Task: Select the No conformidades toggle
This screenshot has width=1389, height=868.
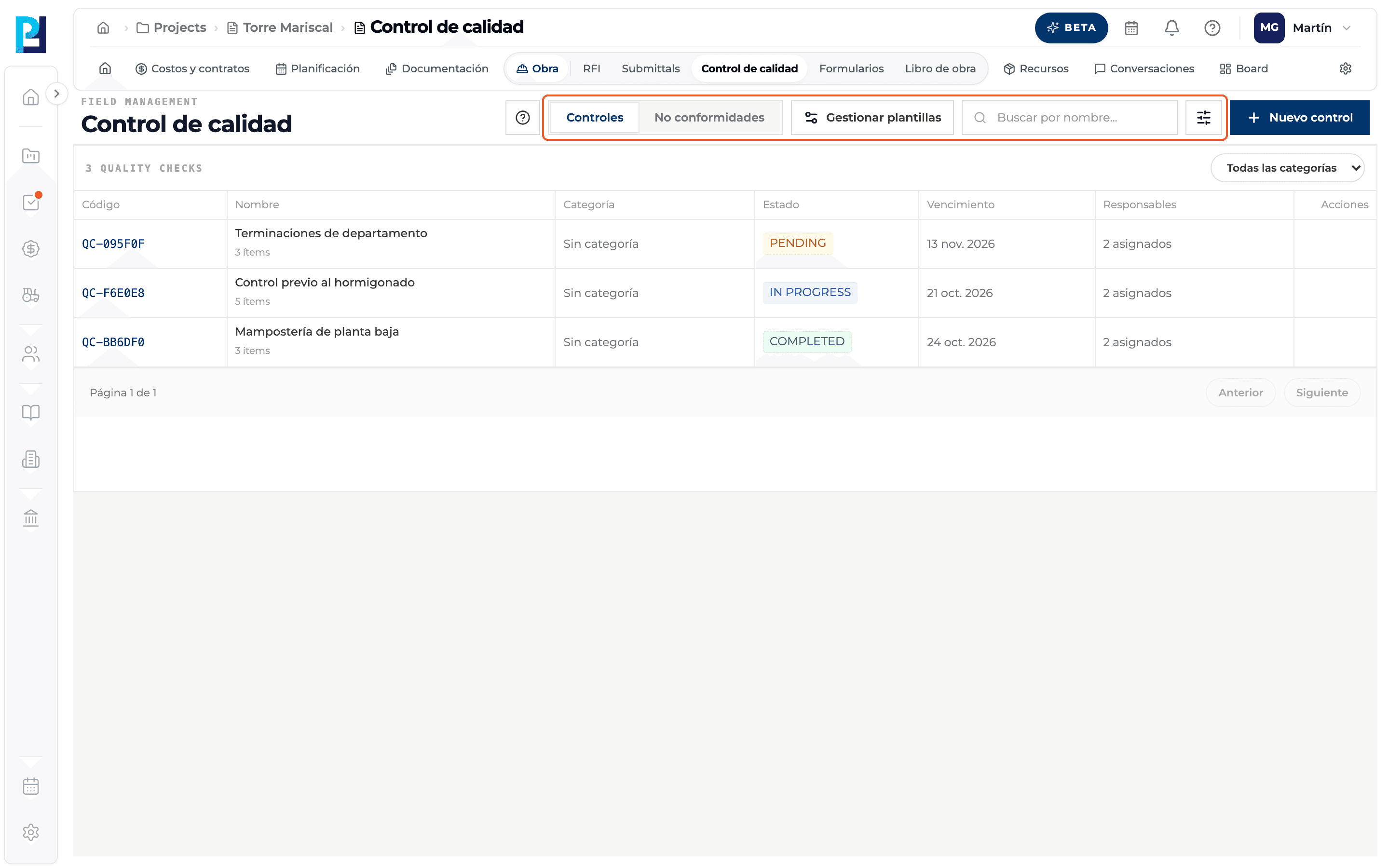Action: (x=709, y=118)
